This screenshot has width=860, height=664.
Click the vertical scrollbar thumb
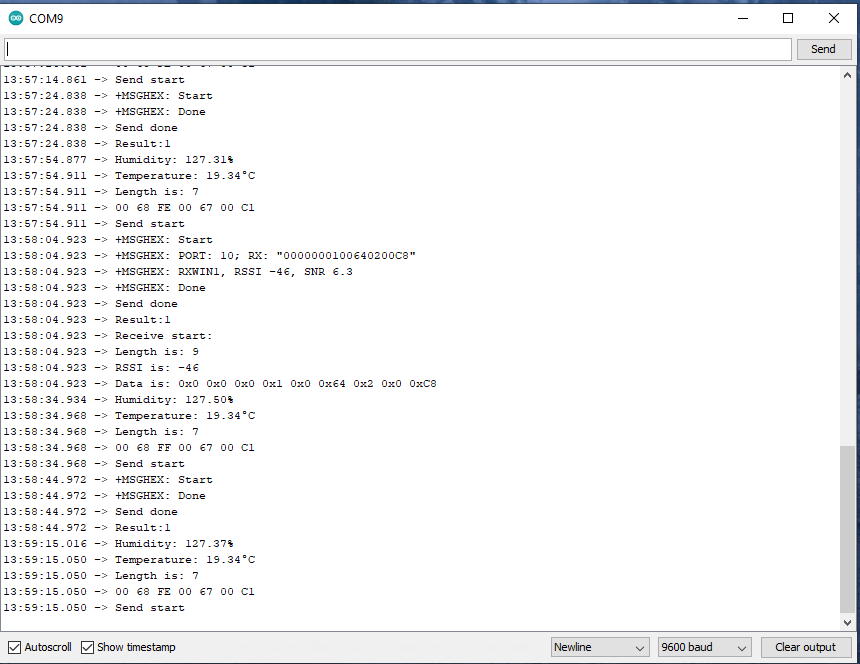tap(848, 528)
